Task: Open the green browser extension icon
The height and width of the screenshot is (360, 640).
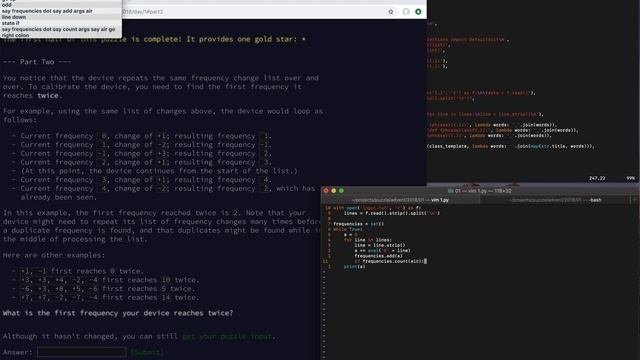Action: point(418,12)
